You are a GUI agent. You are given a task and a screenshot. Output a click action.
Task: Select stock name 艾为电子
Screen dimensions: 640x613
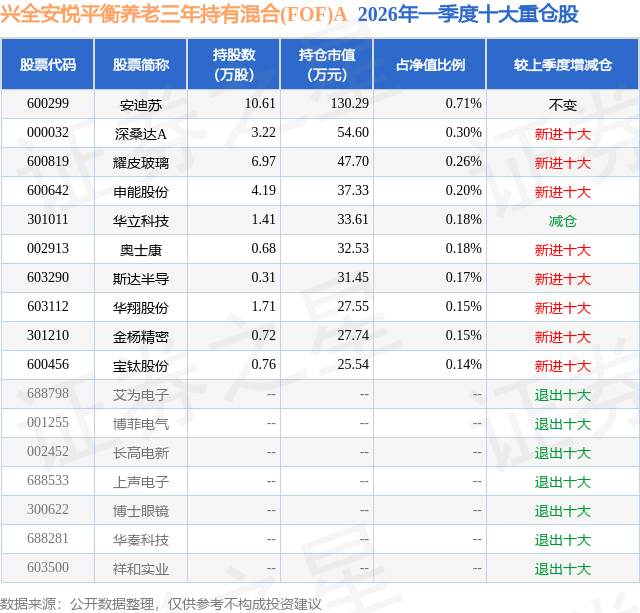click(x=141, y=395)
